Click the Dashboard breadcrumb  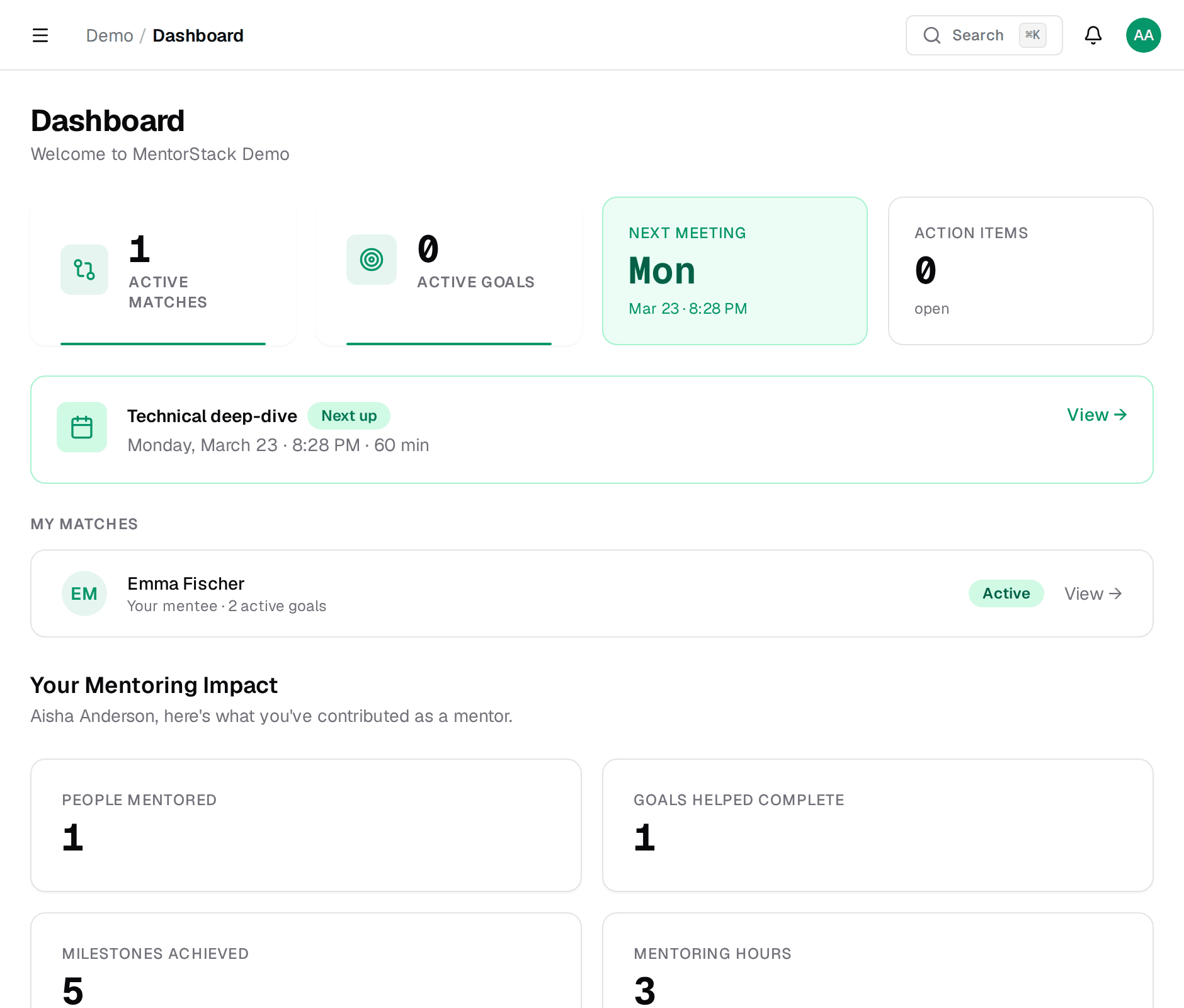click(x=198, y=36)
